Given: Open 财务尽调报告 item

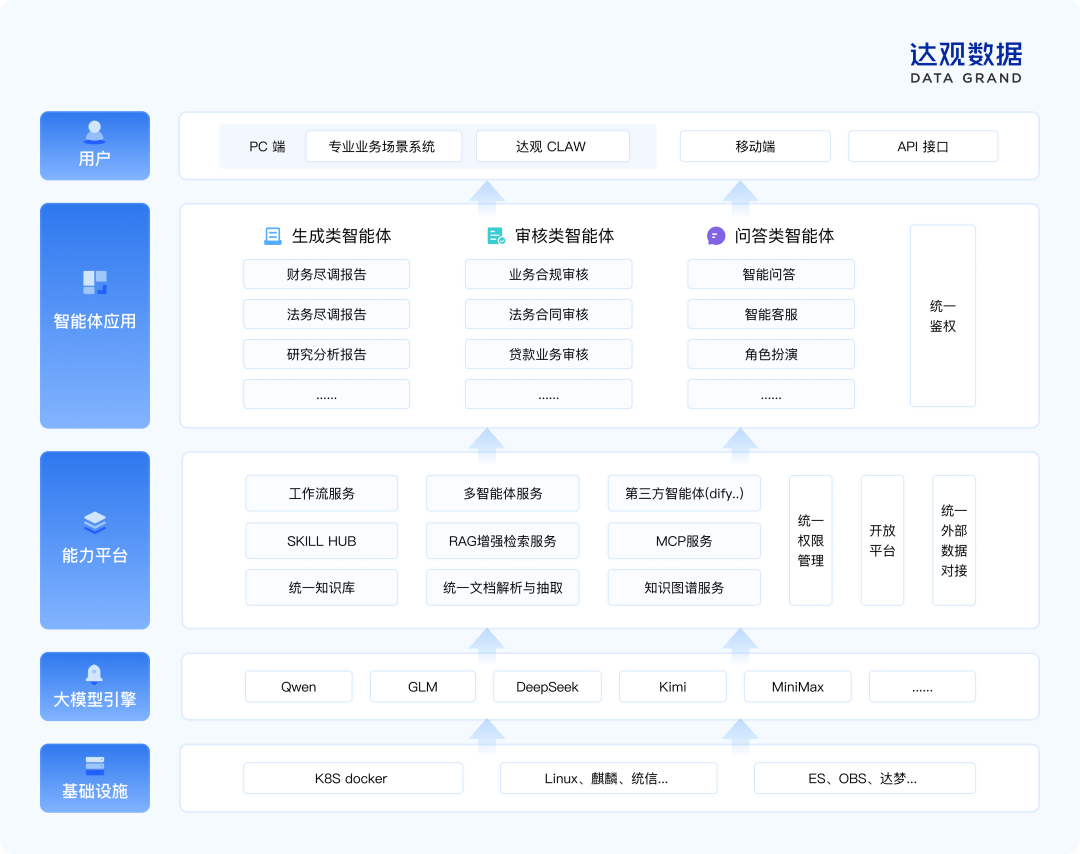Looking at the screenshot, I should [x=326, y=274].
